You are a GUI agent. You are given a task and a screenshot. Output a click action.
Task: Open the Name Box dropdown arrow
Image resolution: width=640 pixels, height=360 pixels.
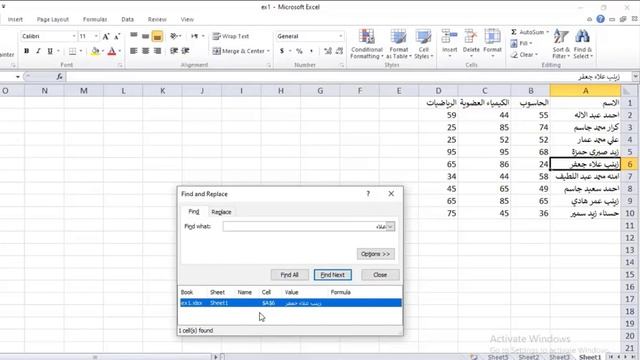coord(18,76)
